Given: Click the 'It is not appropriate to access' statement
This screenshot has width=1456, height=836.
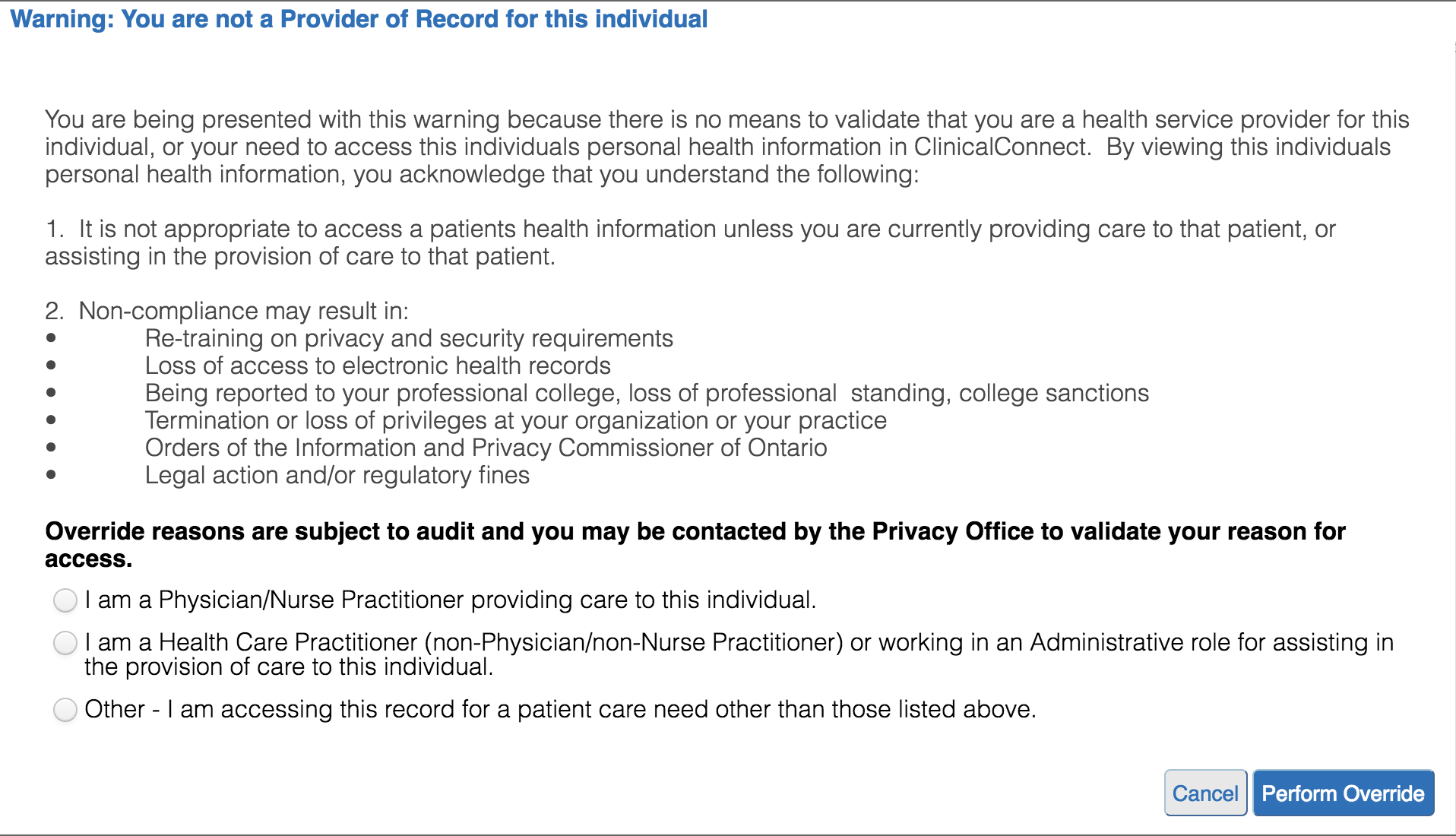Looking at the screenshot, I should click(690, 242).
